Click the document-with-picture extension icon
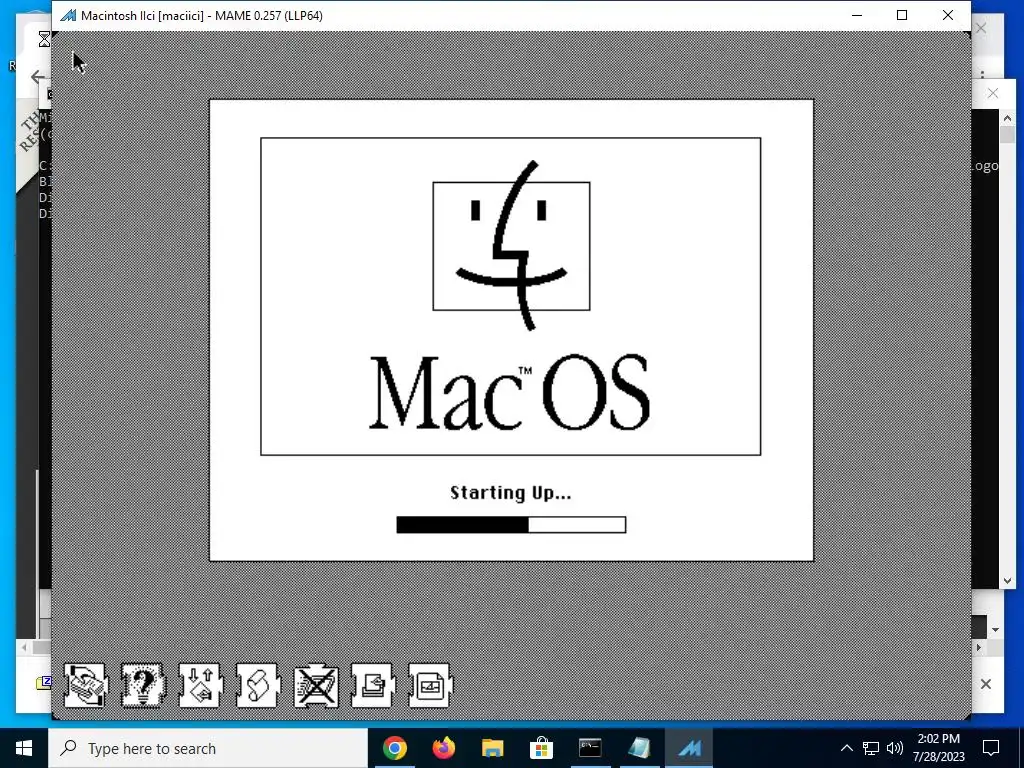Viewport: 1024px width, 768px height. tap(430, 685)
